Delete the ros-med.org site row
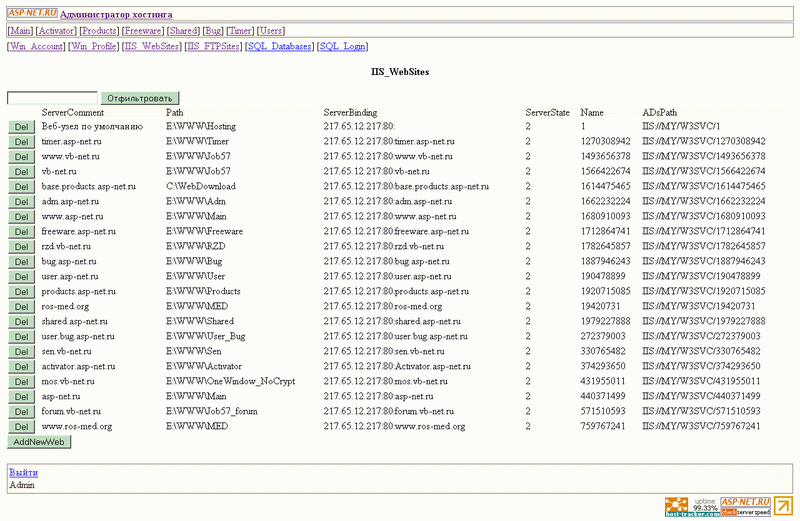Viewport: 800px width, 521px height. [x=21, y=307]
